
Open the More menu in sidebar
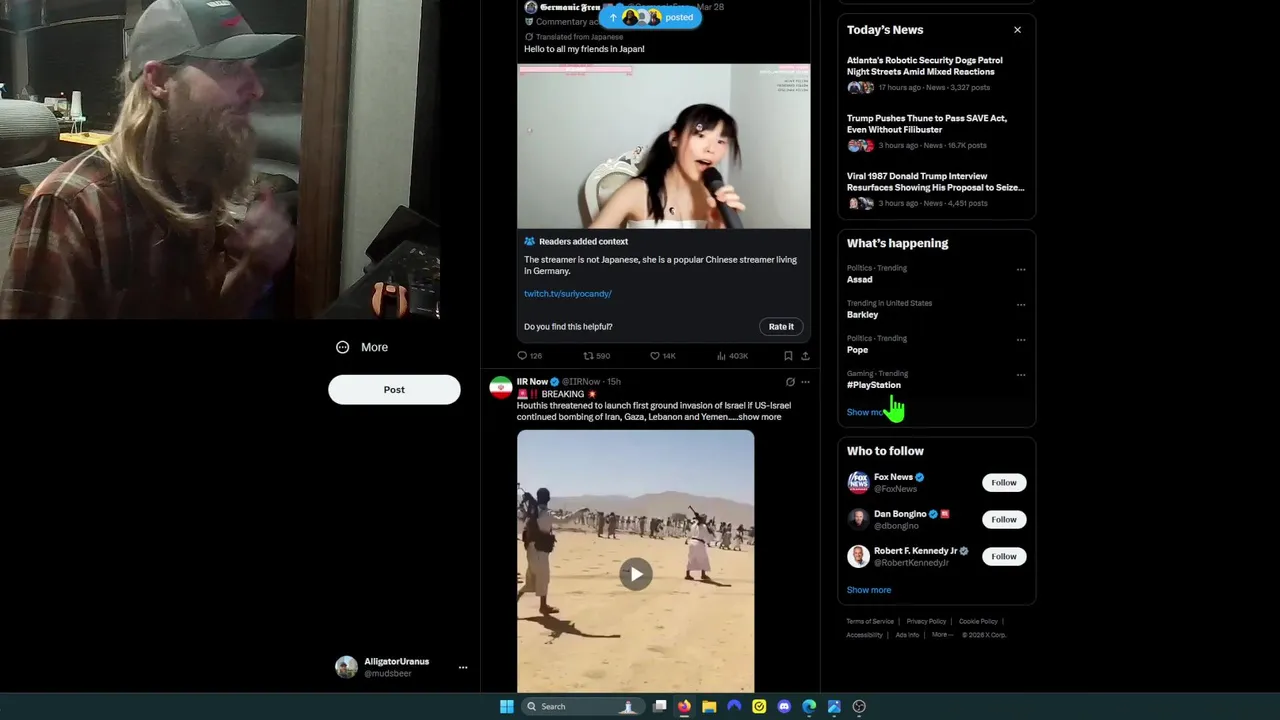click(362, 347)
